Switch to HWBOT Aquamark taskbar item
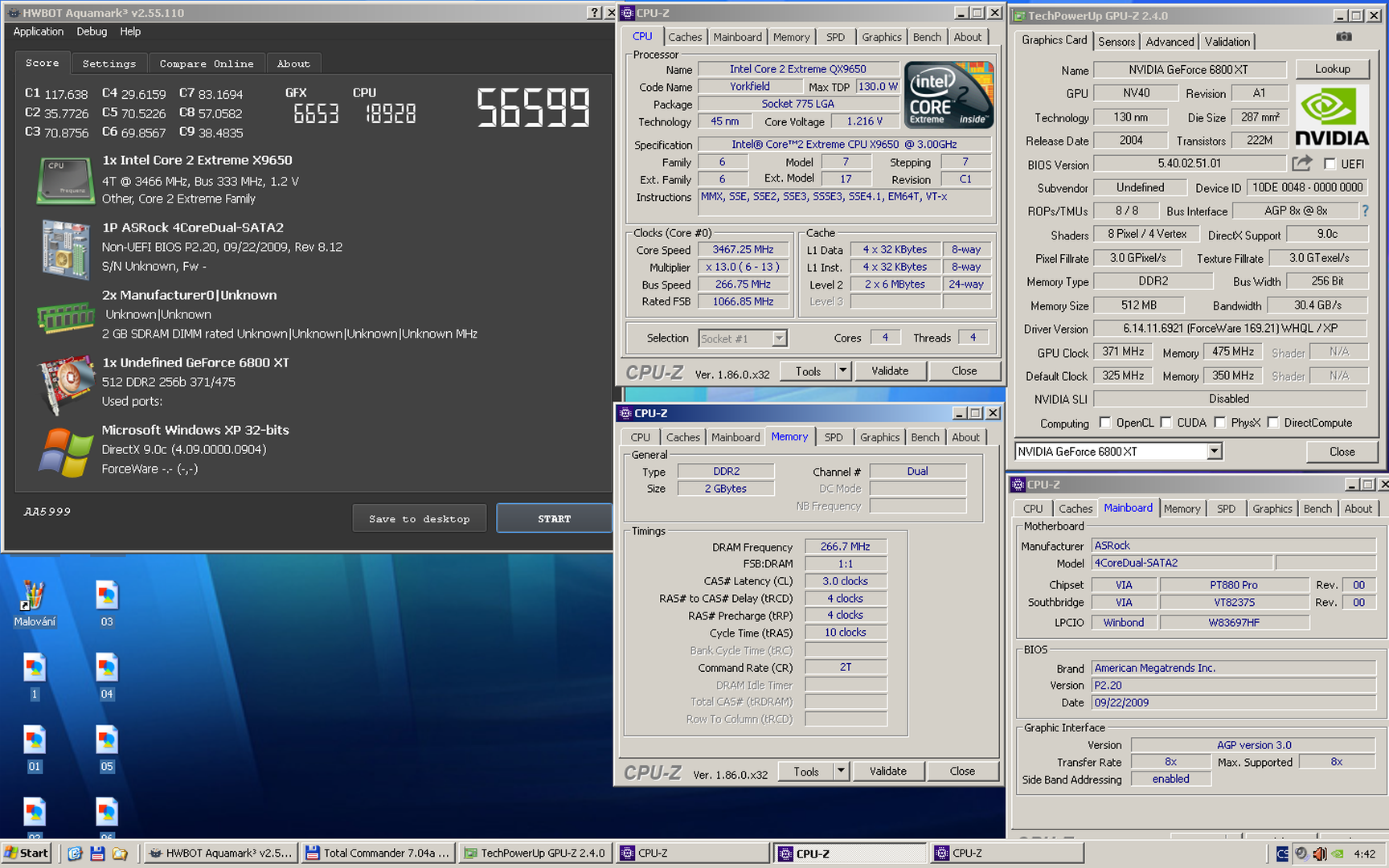This screenshot has width=1389, height=868. (x=222, y=853)
